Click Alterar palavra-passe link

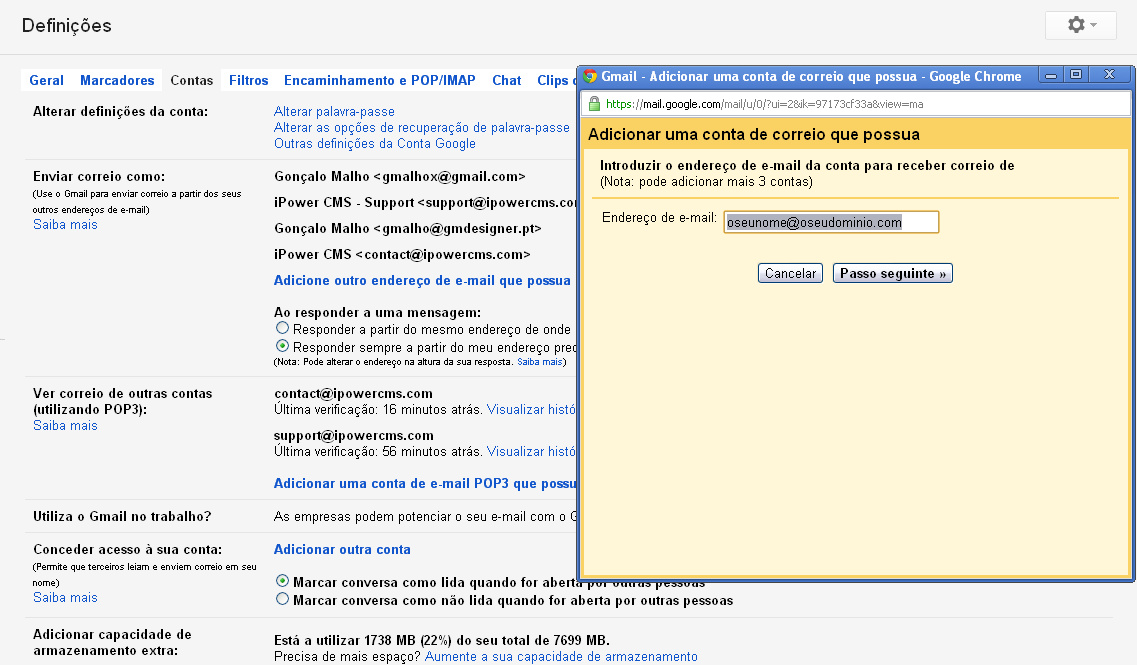[334, 112]
